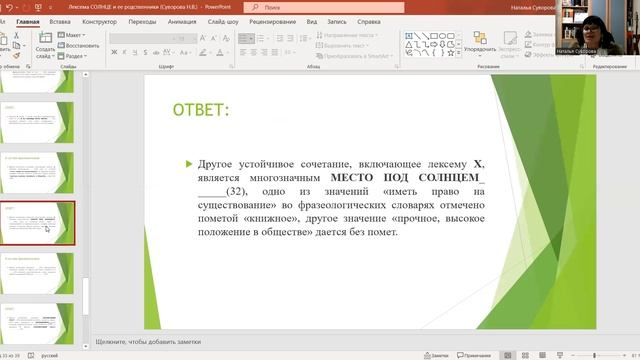Copy selection with the copy icon
The image size is (640, 360).
[16, 46]
